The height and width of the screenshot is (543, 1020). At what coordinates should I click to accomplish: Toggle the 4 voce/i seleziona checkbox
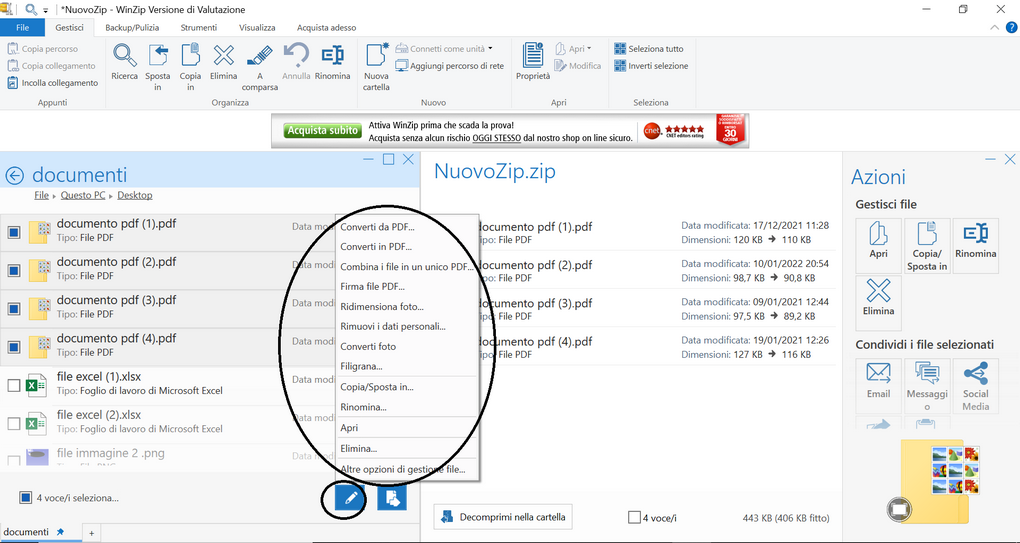[25, 498]
